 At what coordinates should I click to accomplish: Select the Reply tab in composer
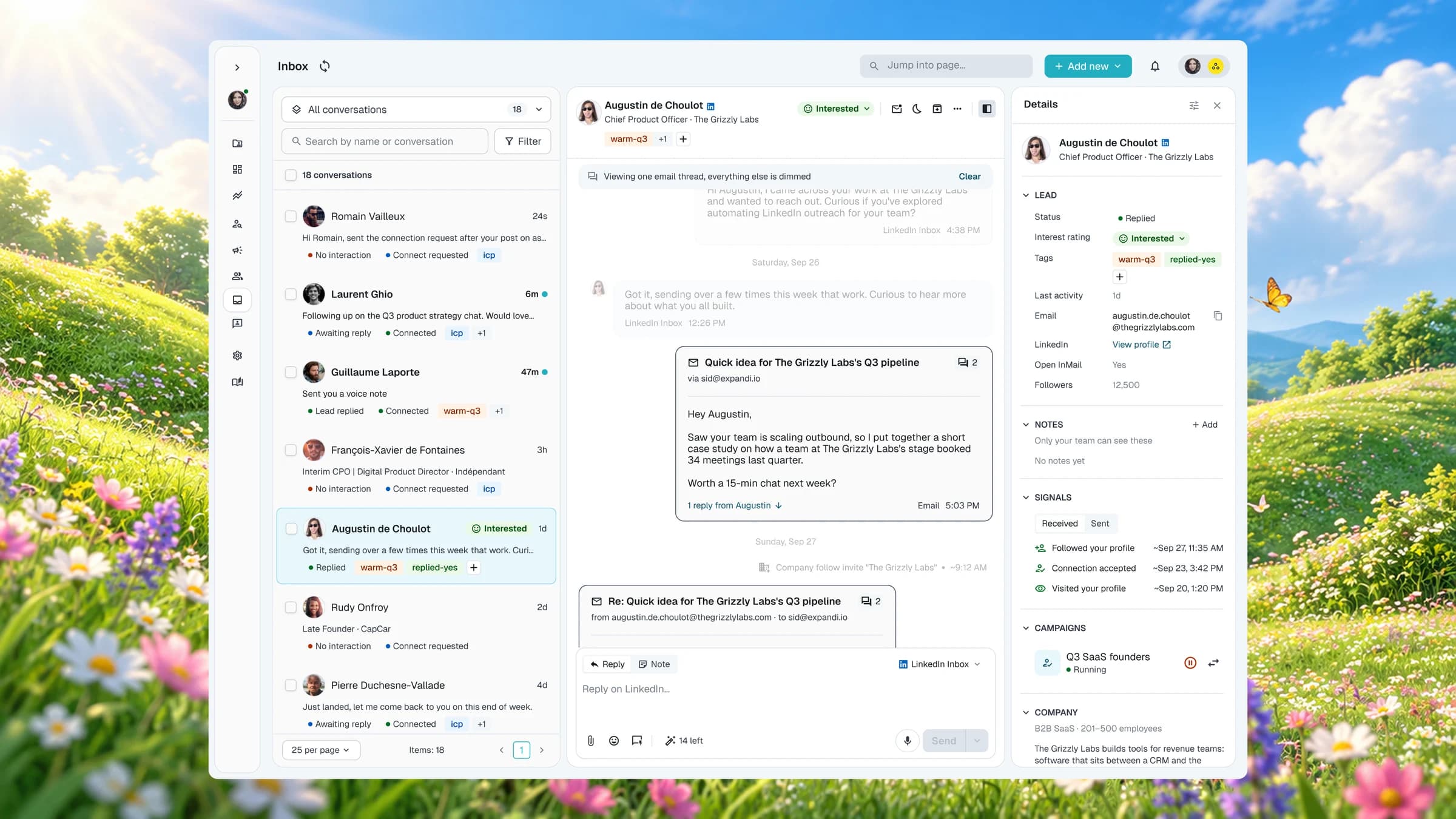pyautogui.click(x=607, y=664)
